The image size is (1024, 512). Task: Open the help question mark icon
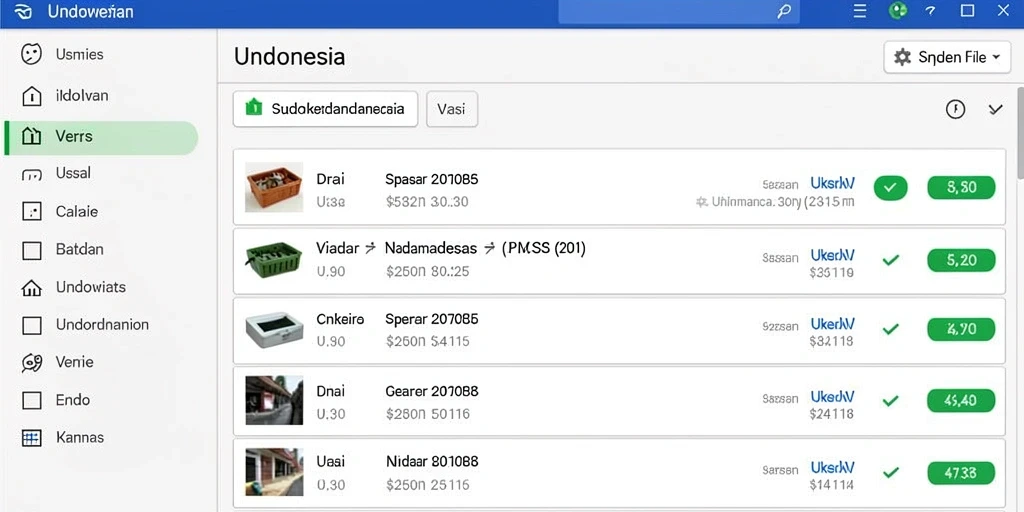point(931,11)
